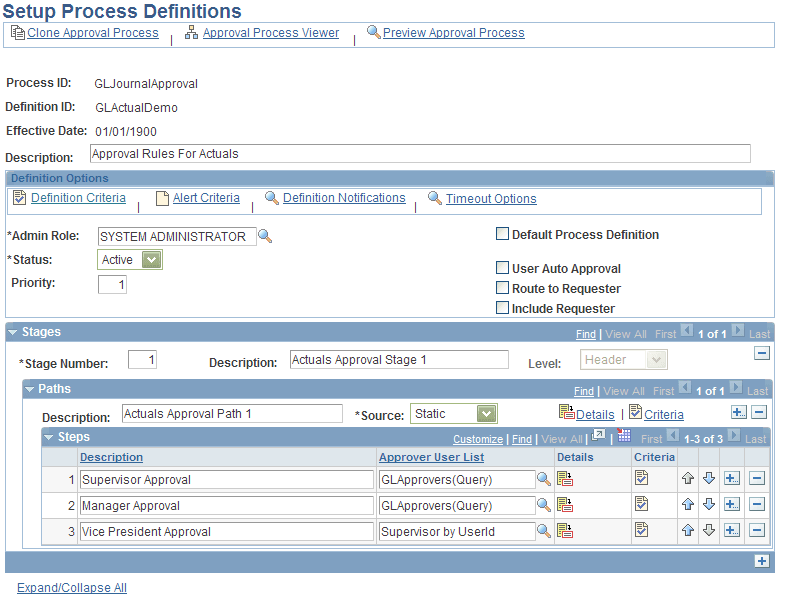Sort by Description column header
786x601 pixels.
click(111, 457)
